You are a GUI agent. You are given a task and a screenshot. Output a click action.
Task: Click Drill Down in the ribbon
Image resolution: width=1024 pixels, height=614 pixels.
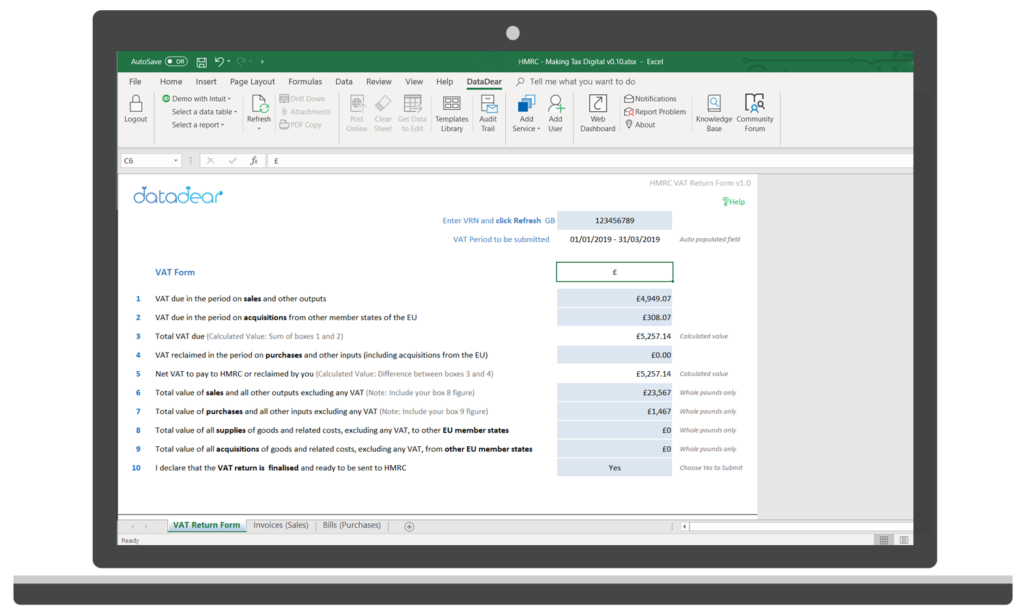pos(302,99)
